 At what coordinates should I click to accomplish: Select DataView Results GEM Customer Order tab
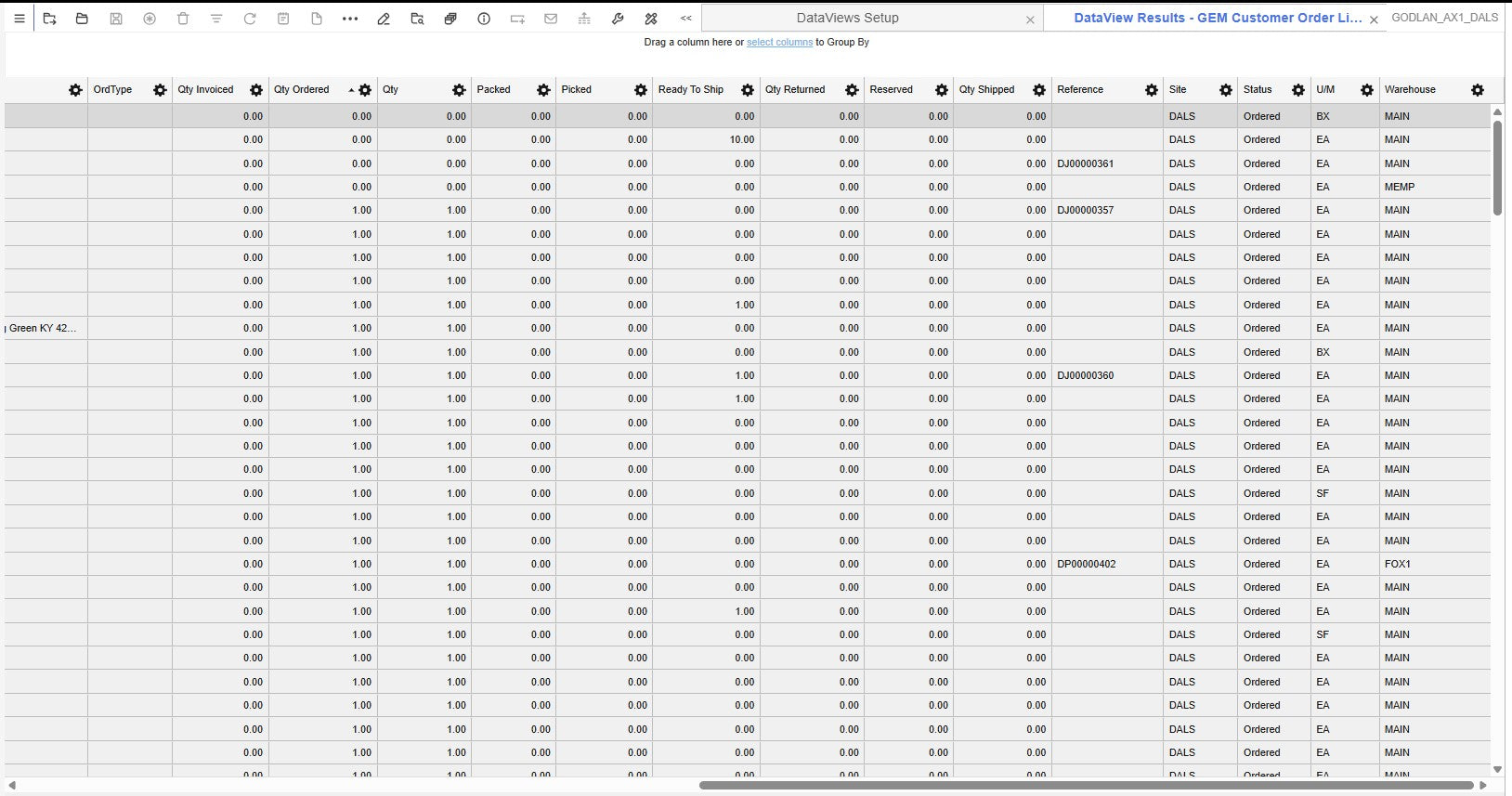pos(1217,18)
